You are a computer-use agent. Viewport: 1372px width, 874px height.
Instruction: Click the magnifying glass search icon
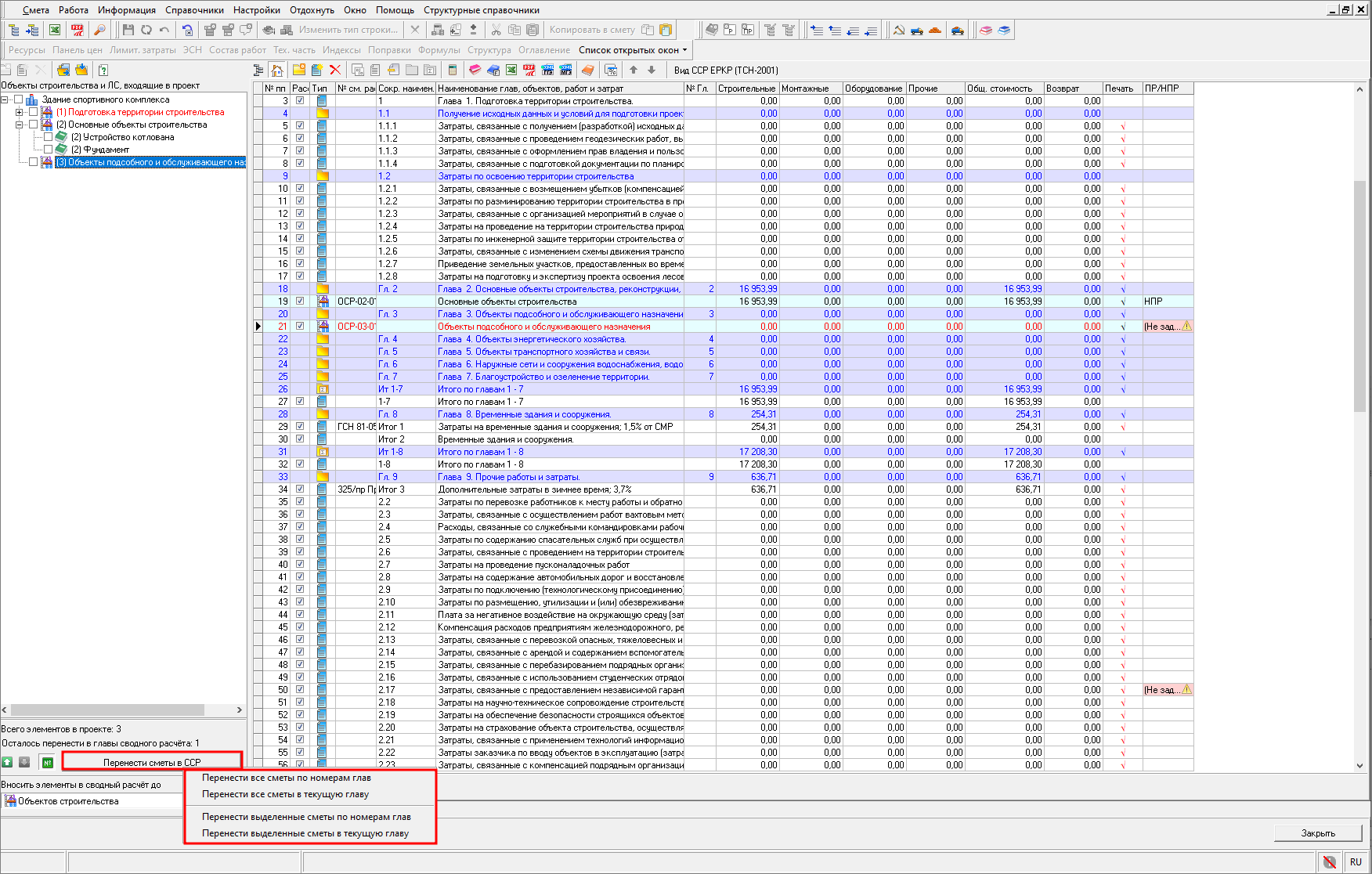tap(99, 30)
